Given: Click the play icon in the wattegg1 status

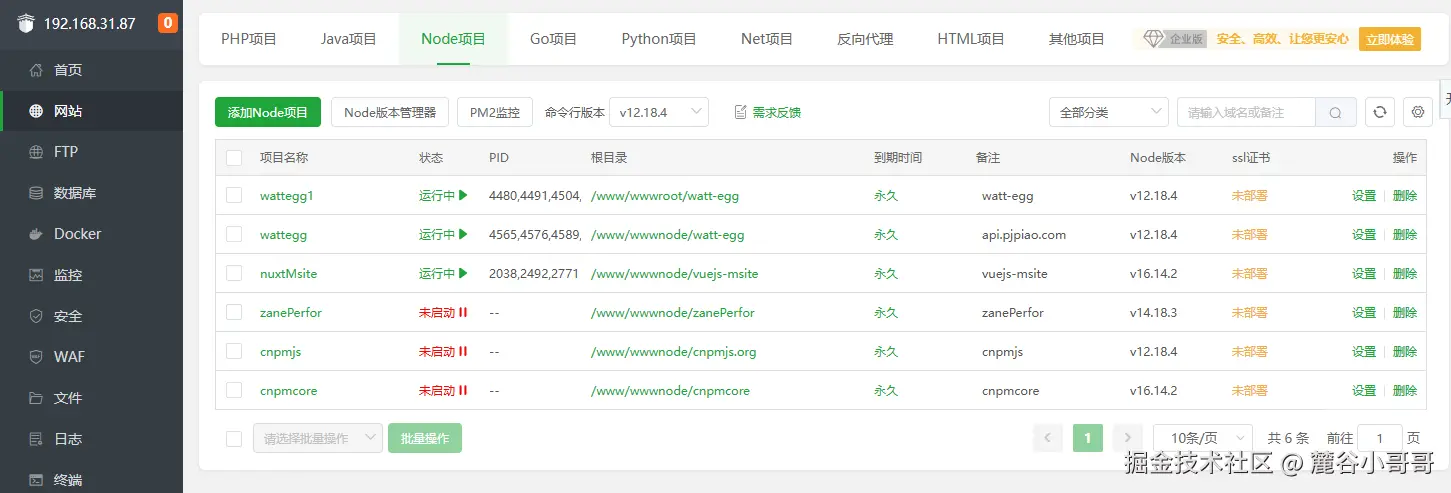Looking at the screenshot, I should point(463,195).
